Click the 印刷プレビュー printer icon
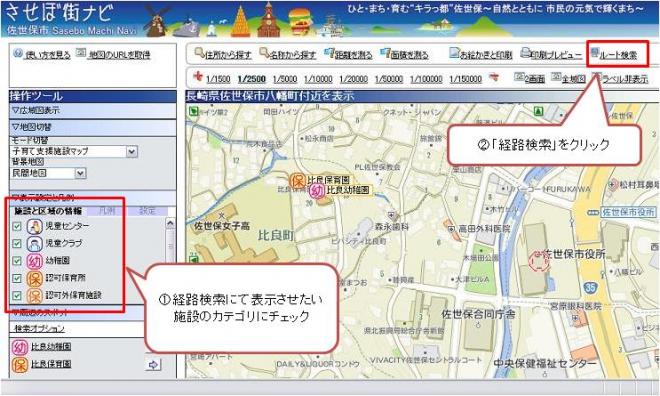This screenshot has width=660, height=396. [x=525, y=53]
